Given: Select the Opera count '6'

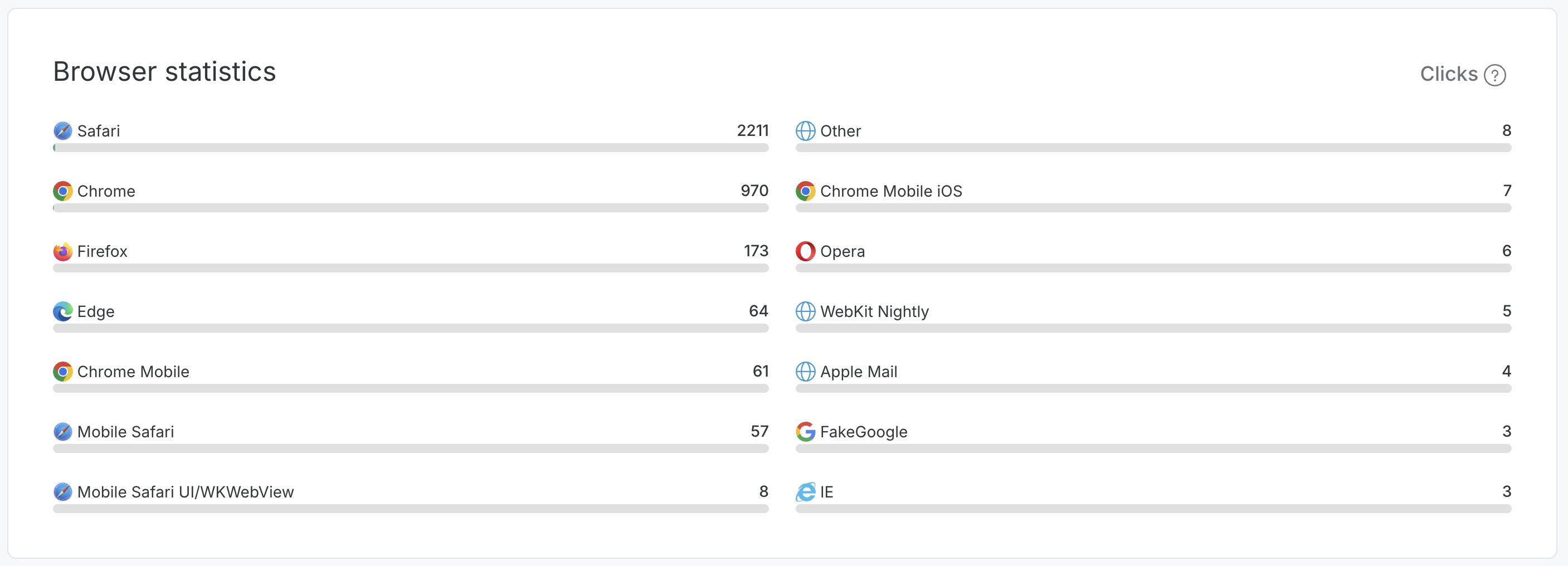Looking at the screenshot, I should point(1507,251).
